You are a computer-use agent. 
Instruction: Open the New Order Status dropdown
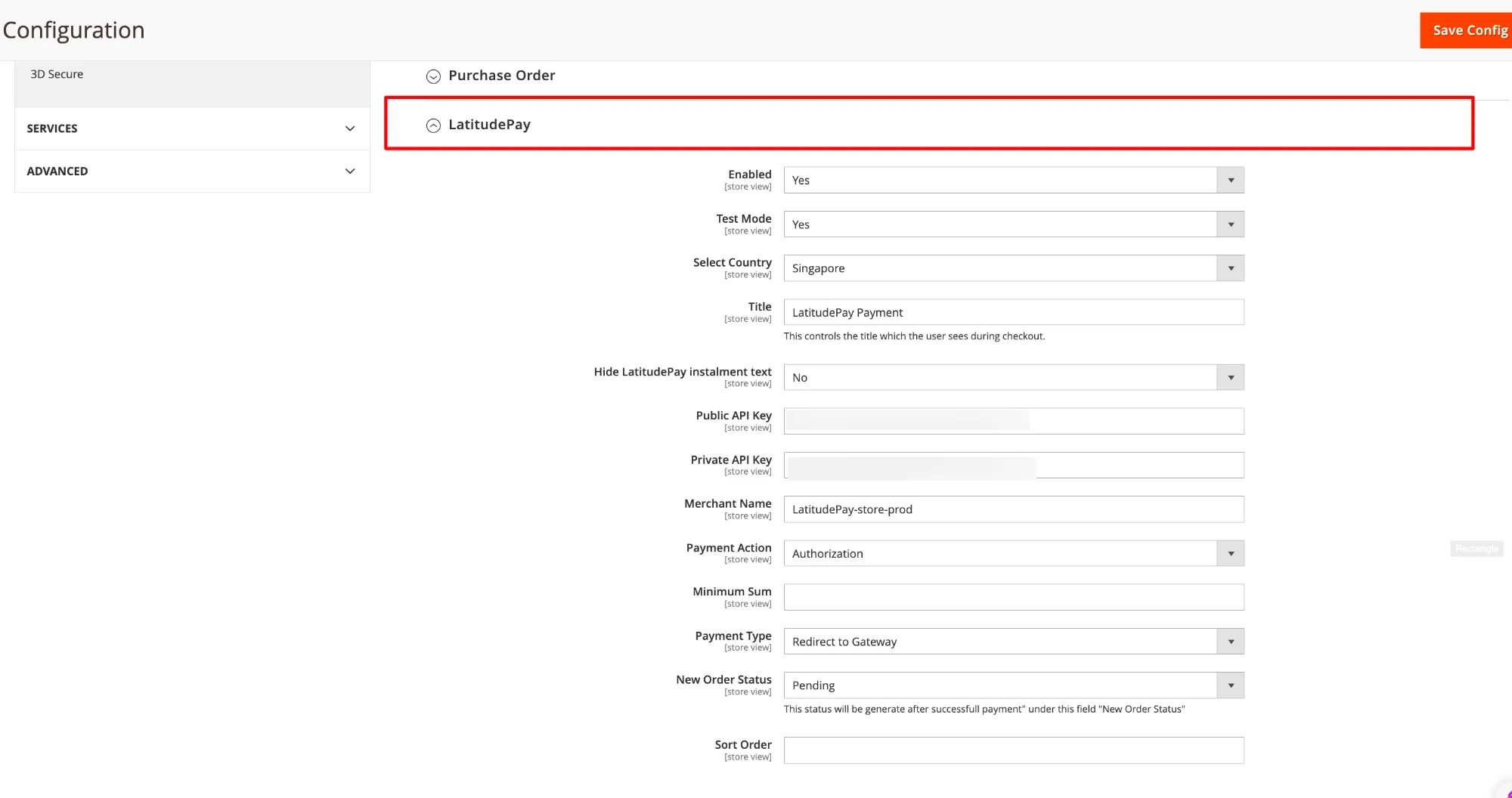1014,685
